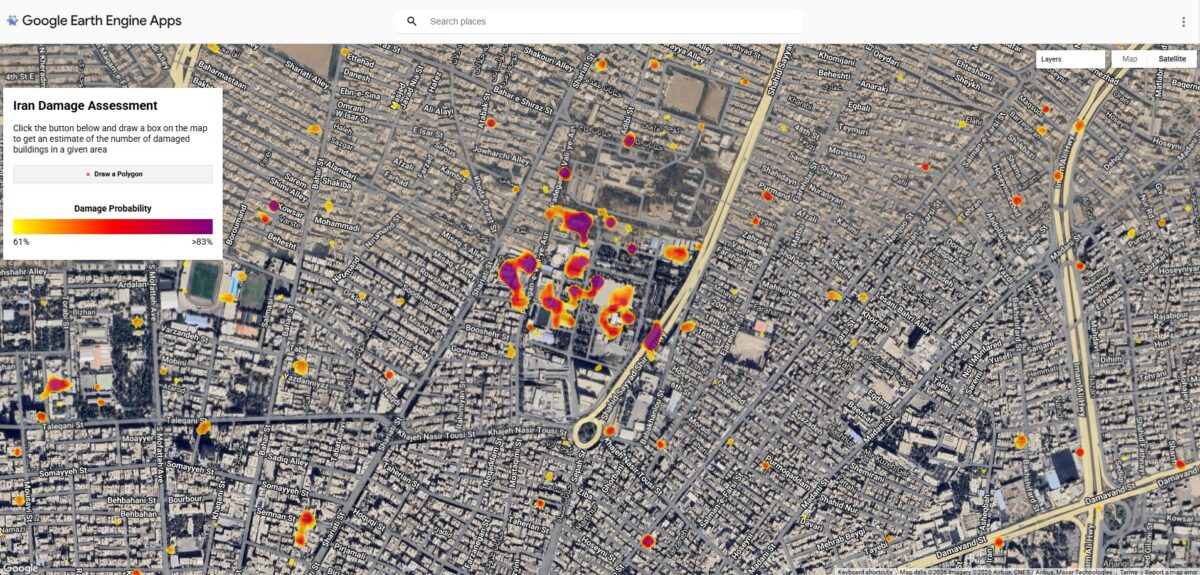Screen dimensions: 1200x575
Task: Switch map view to Map
Action: (x=1130, y=59)
